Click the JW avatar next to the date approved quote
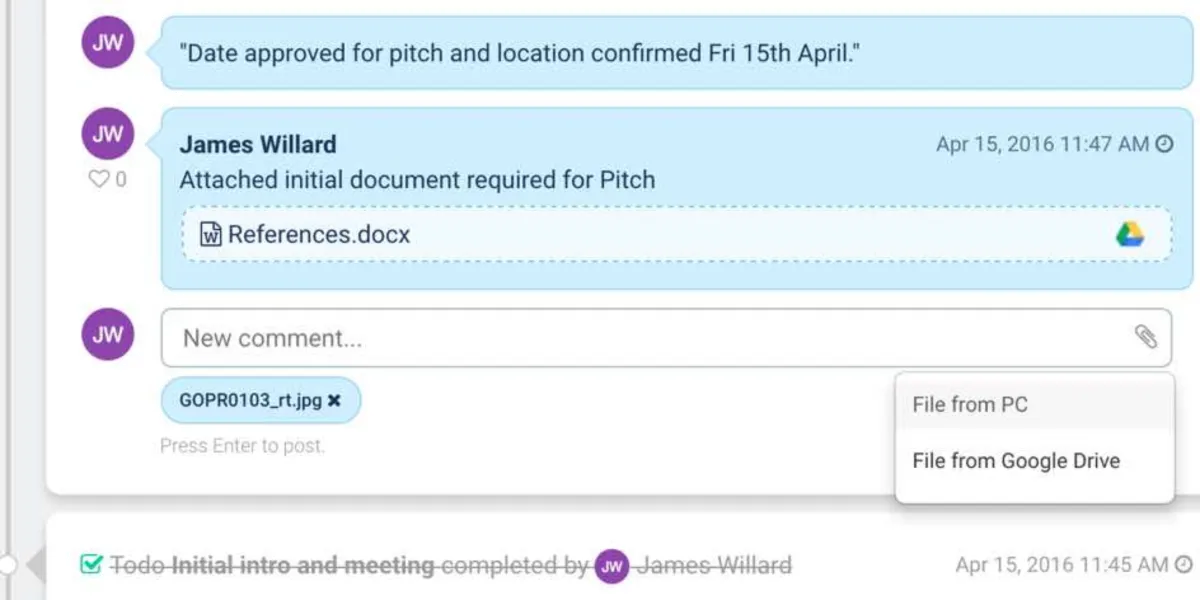 point(108,43)
